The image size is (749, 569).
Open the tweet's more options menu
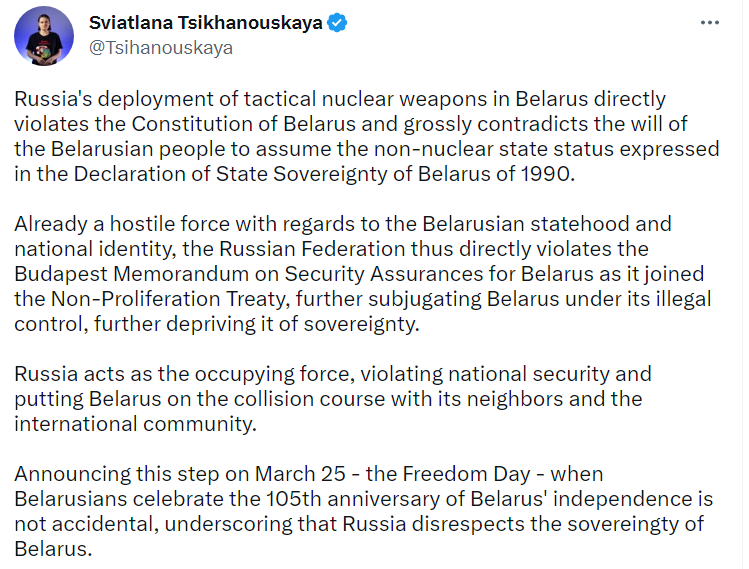pos(709,23)
